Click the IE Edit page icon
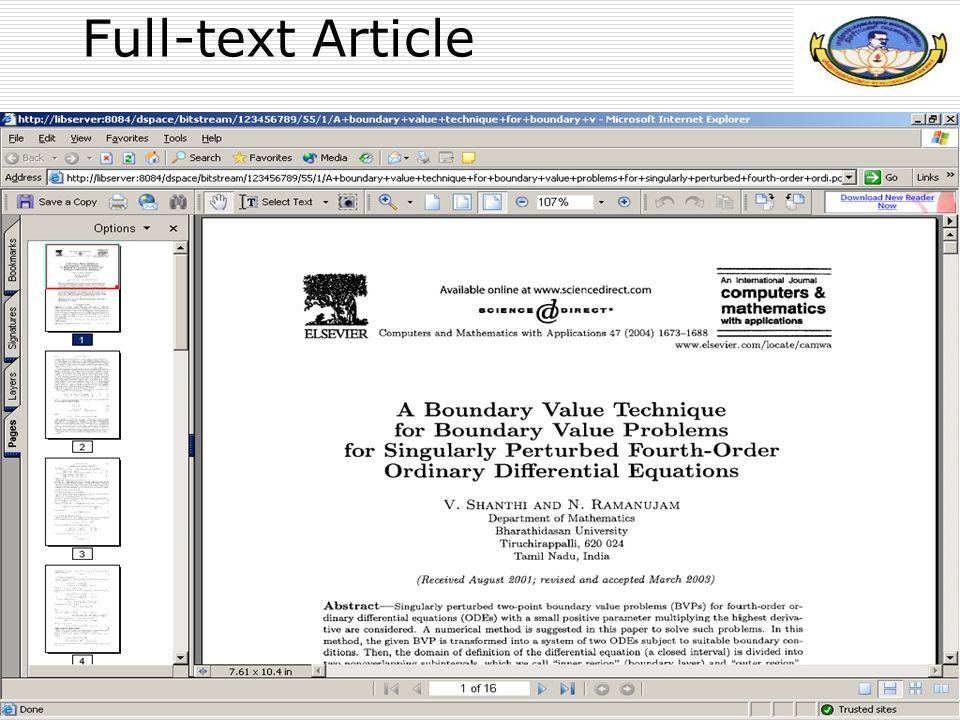This screenshot has height=720, width=960. click(446, 158)
